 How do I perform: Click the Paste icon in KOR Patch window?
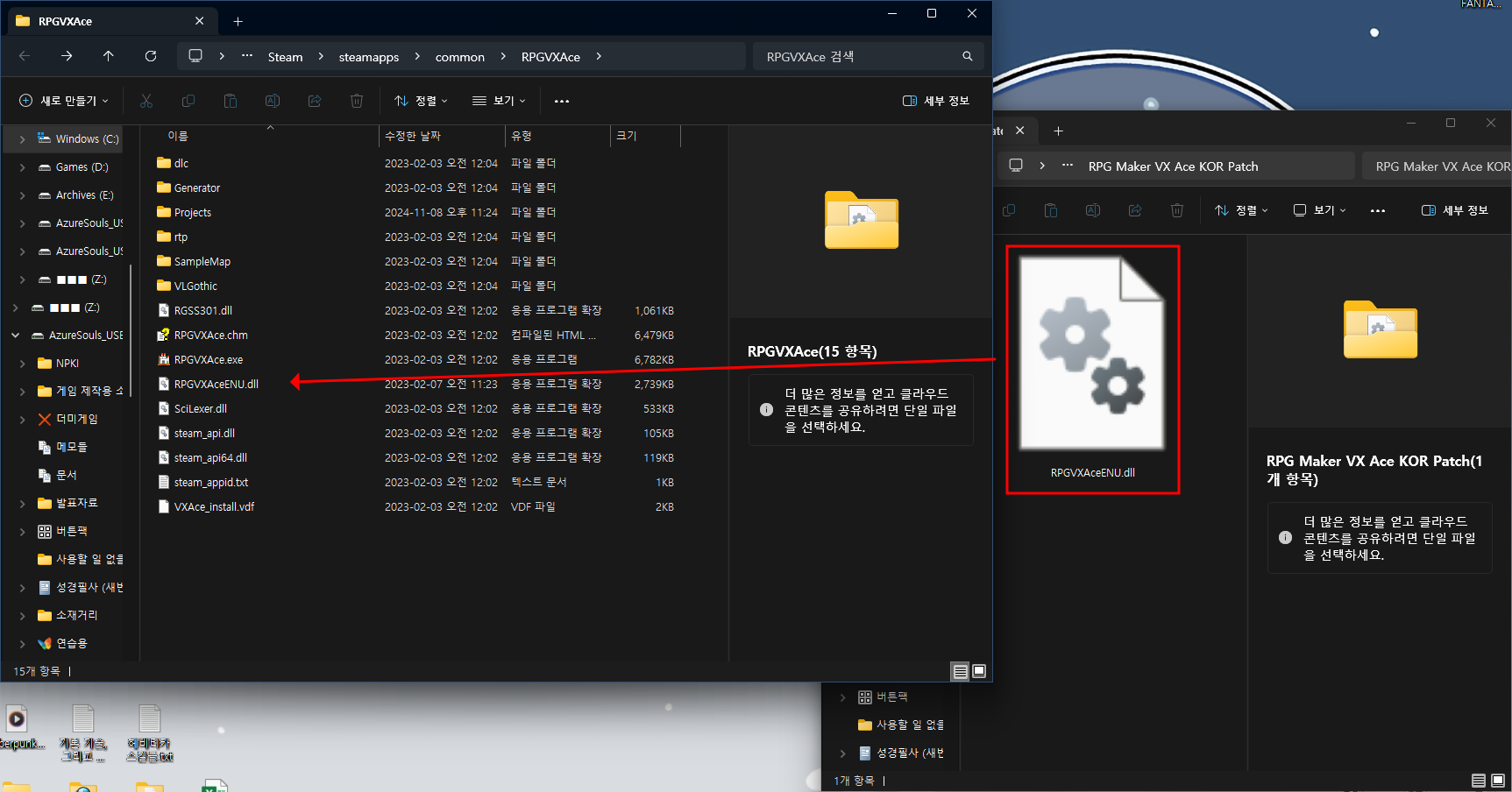coord(1051,210)
